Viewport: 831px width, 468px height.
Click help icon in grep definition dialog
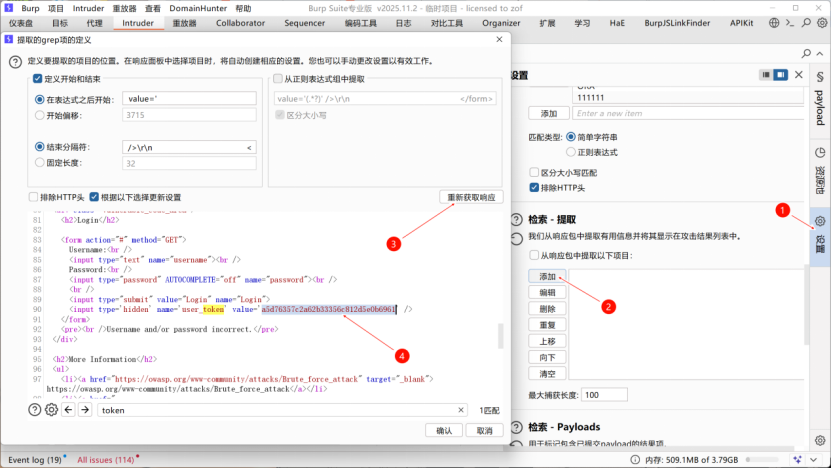[15, 62]
